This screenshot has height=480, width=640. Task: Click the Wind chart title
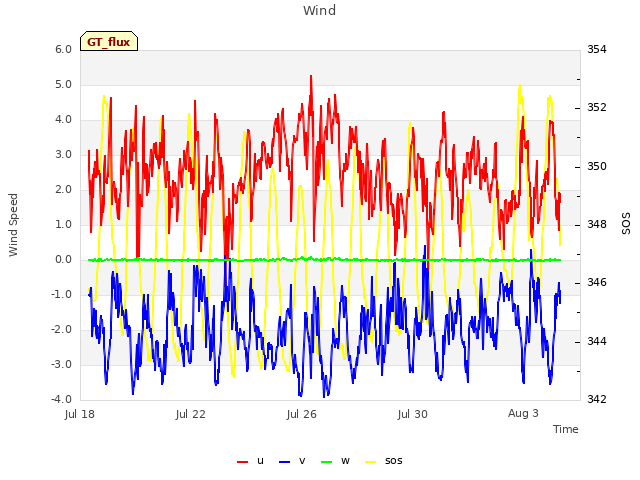320,10
